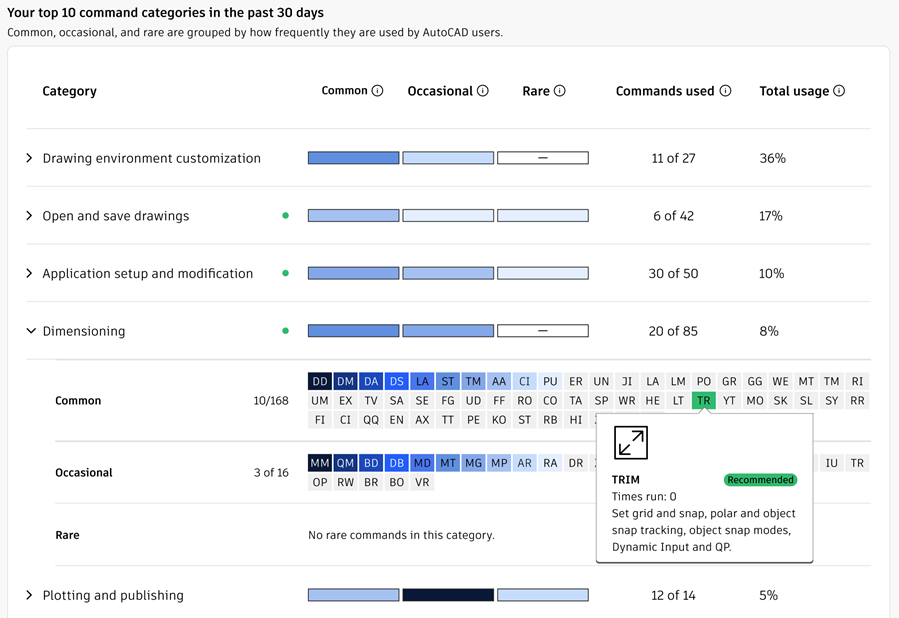This screenshot has height=618, width=899.
Task: Click the green dot beside Open and save drawings
Action: coord(286,216)
